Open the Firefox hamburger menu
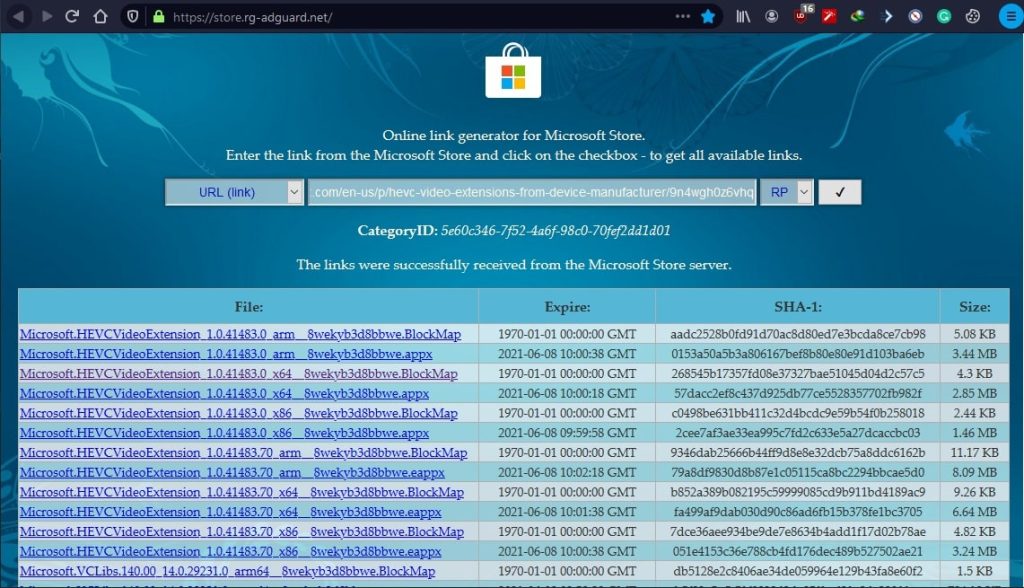 (1010, 16)
